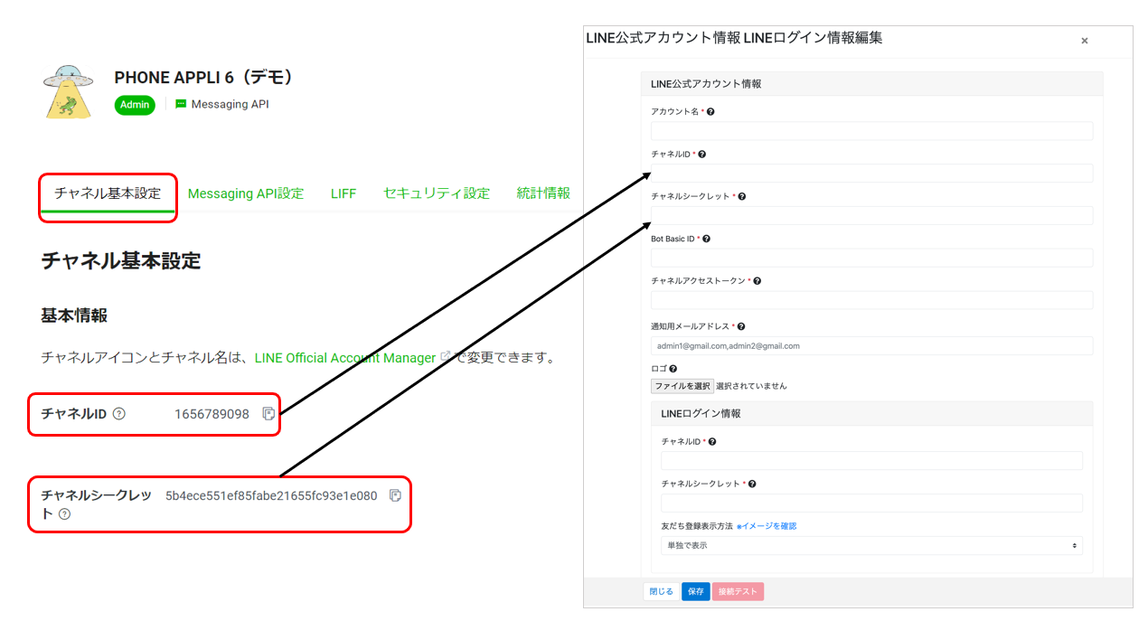The height and width of the screenshot is (621, 1148).
Task: Open the セキュリティ設定 tab
Action: (x=436, y=193)
